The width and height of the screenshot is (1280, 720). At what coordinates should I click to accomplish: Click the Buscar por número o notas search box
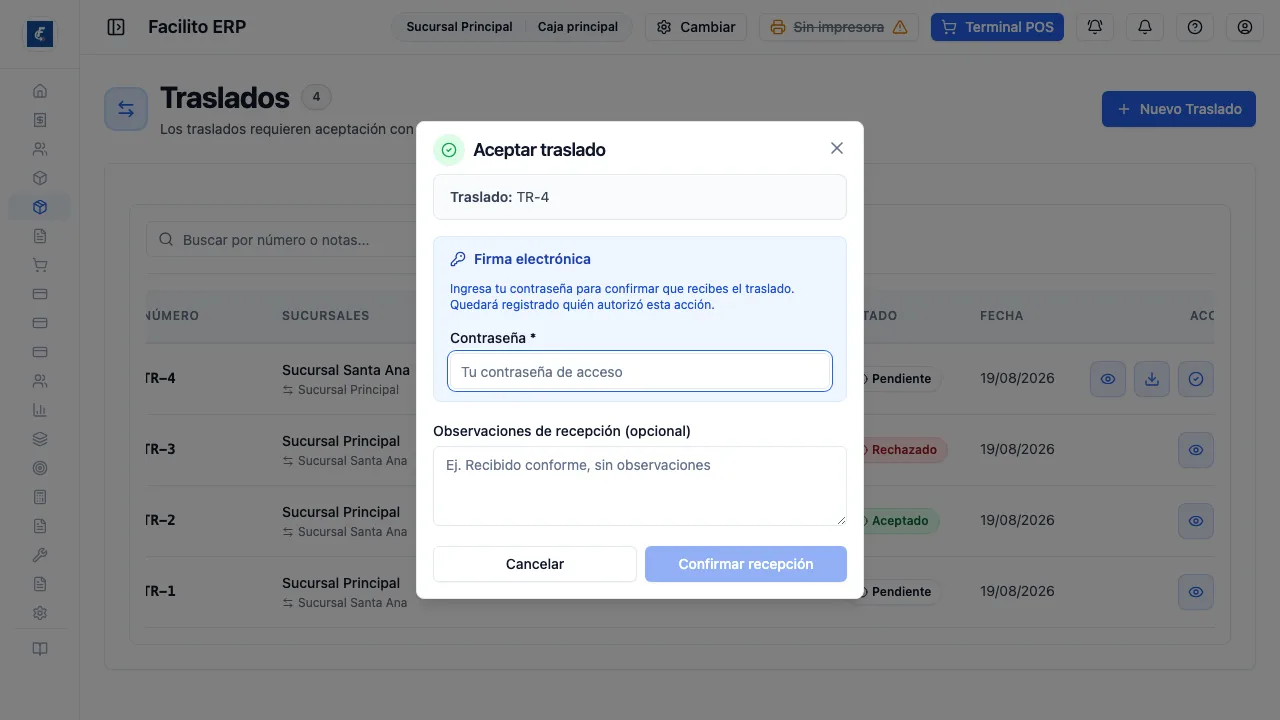pyautogui.click(x=282, y=240)
